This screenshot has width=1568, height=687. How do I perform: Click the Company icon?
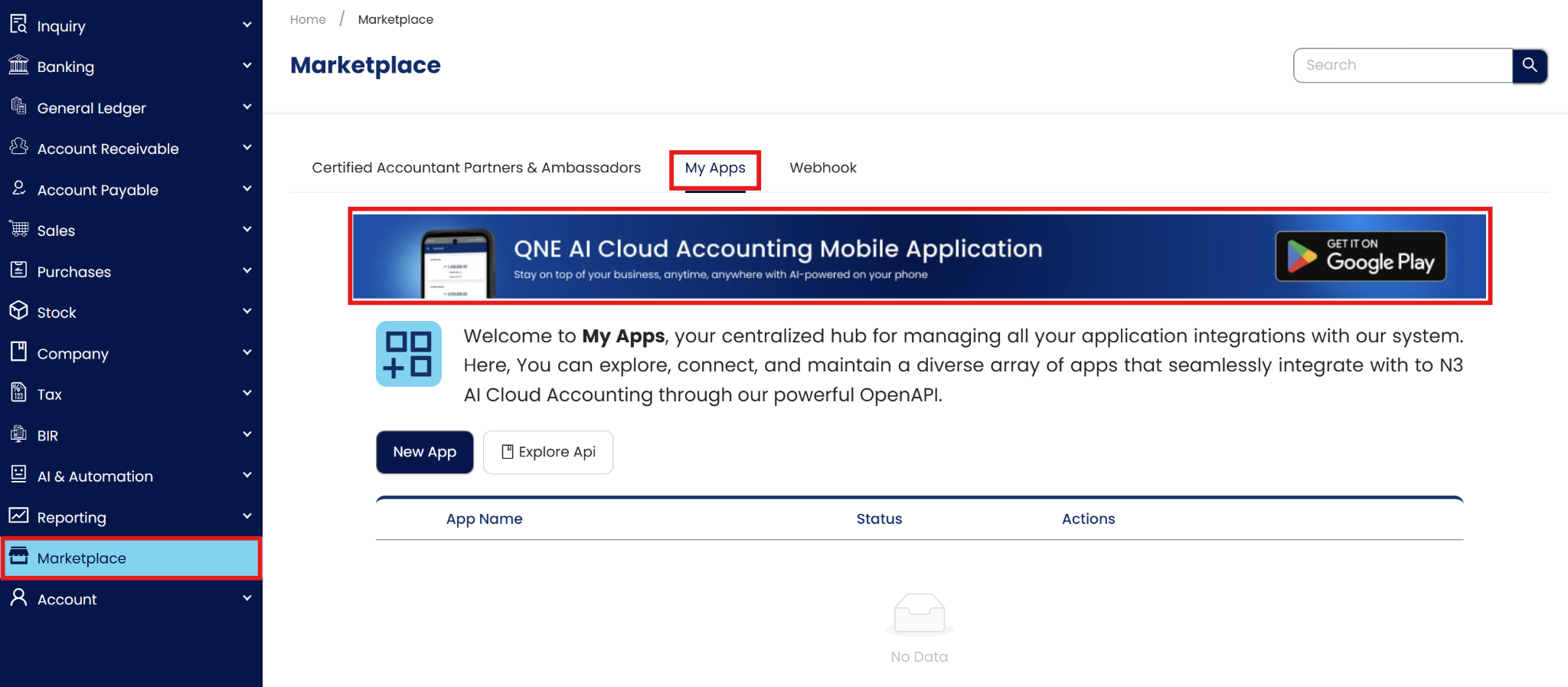(18, 352)
